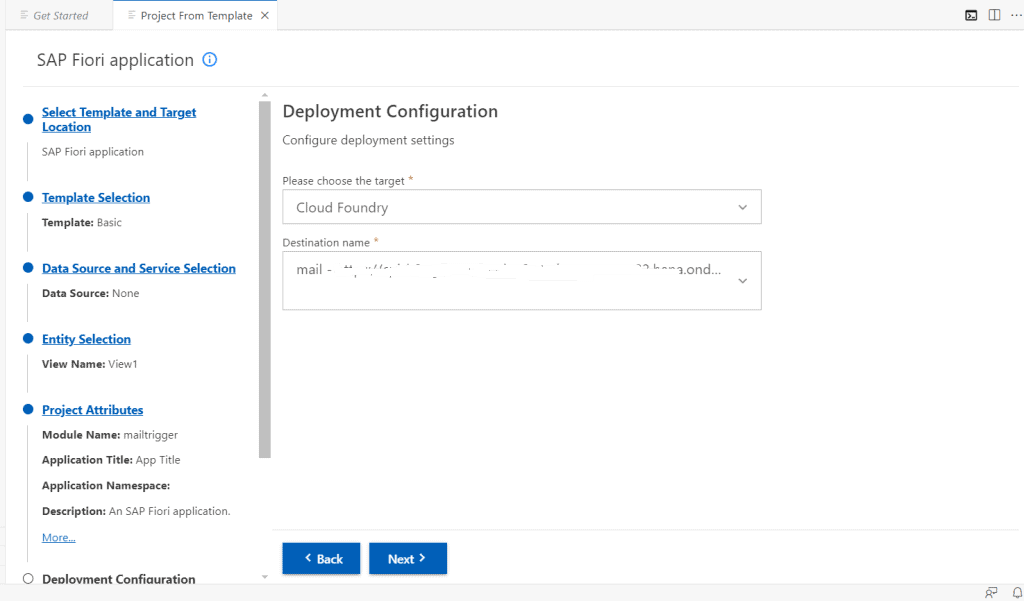Go to the Entity Selection step
This screenshot has width=1024, height=601.
[x=86, y=339]
